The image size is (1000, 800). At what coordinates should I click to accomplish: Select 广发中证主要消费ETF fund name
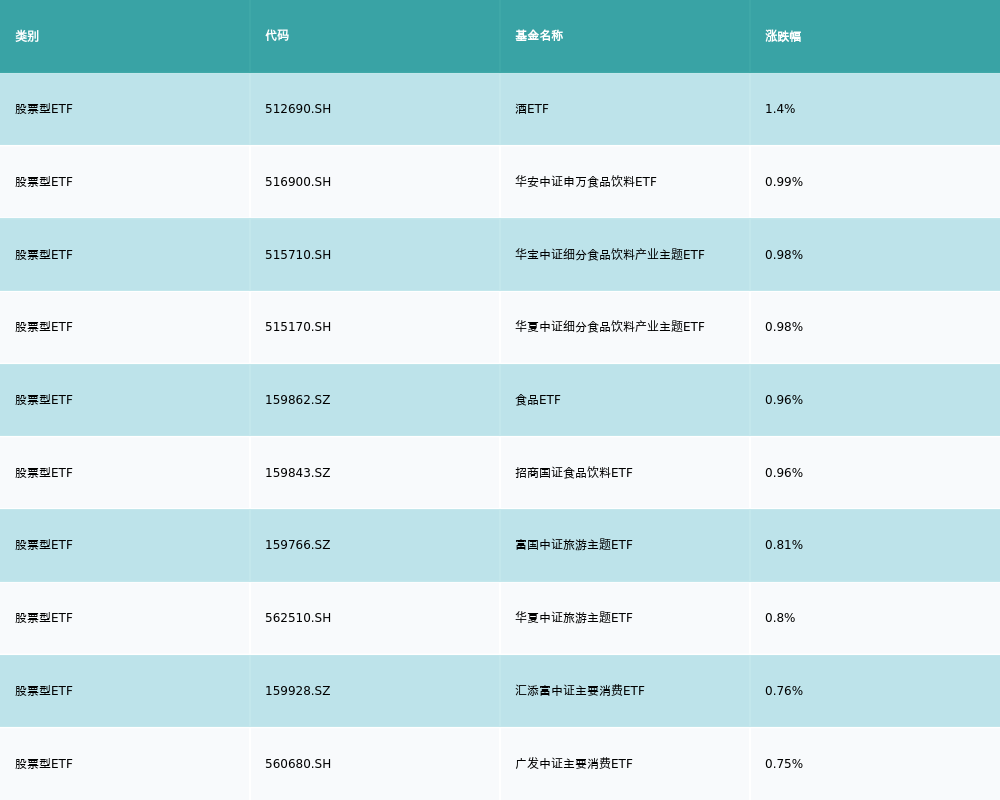point(574,764)
